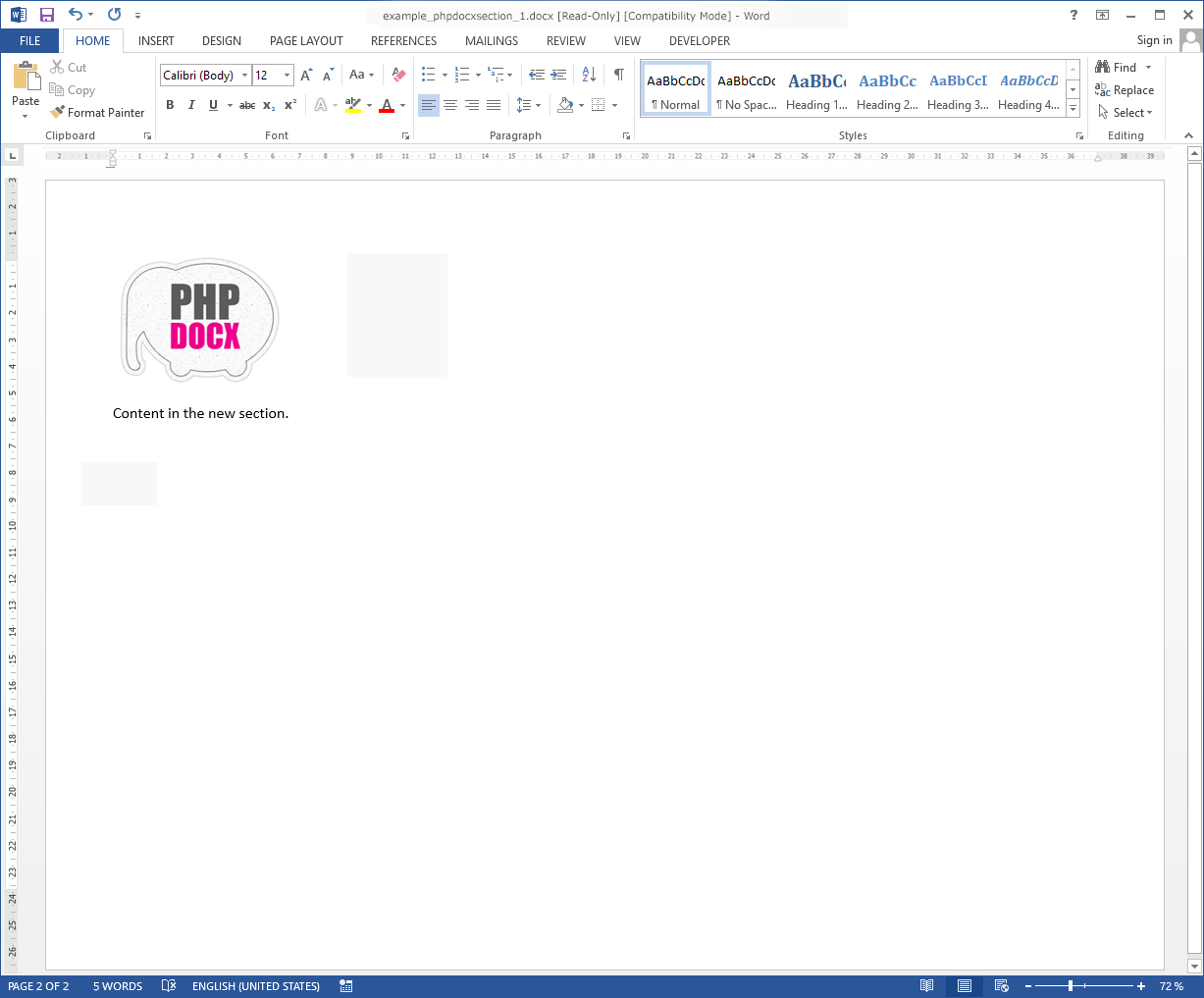Toggle align right for the paragraph
Viewport: 1204px width, 998px height.
[472, 105]
